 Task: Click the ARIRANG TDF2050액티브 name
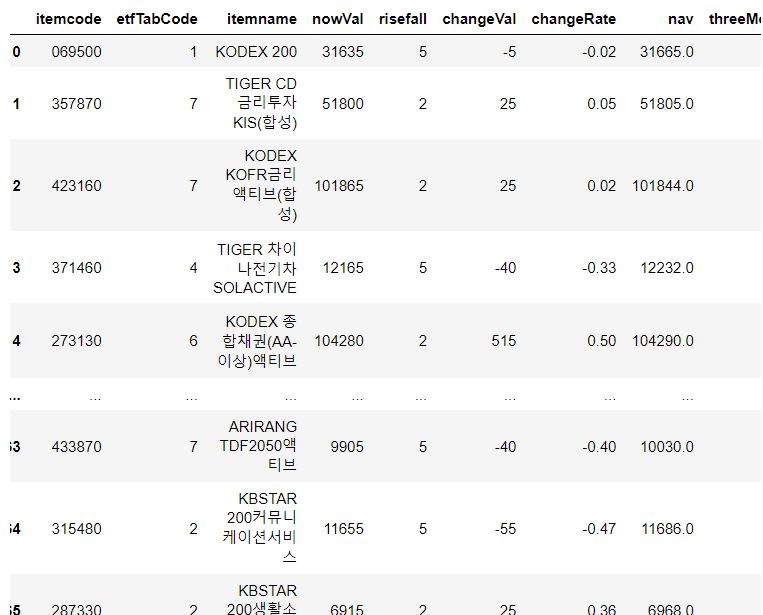[258, 446]
